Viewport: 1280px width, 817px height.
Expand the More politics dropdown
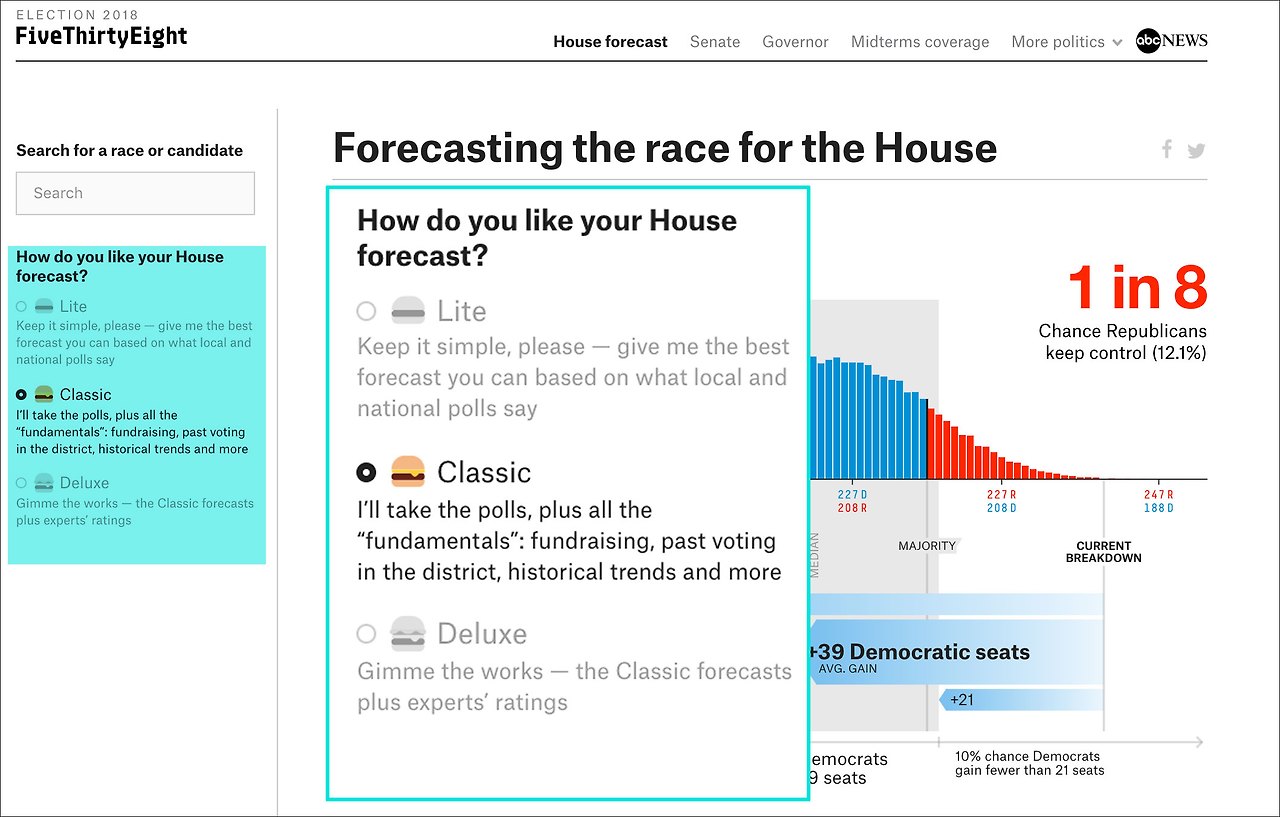tap(1058, 42)
